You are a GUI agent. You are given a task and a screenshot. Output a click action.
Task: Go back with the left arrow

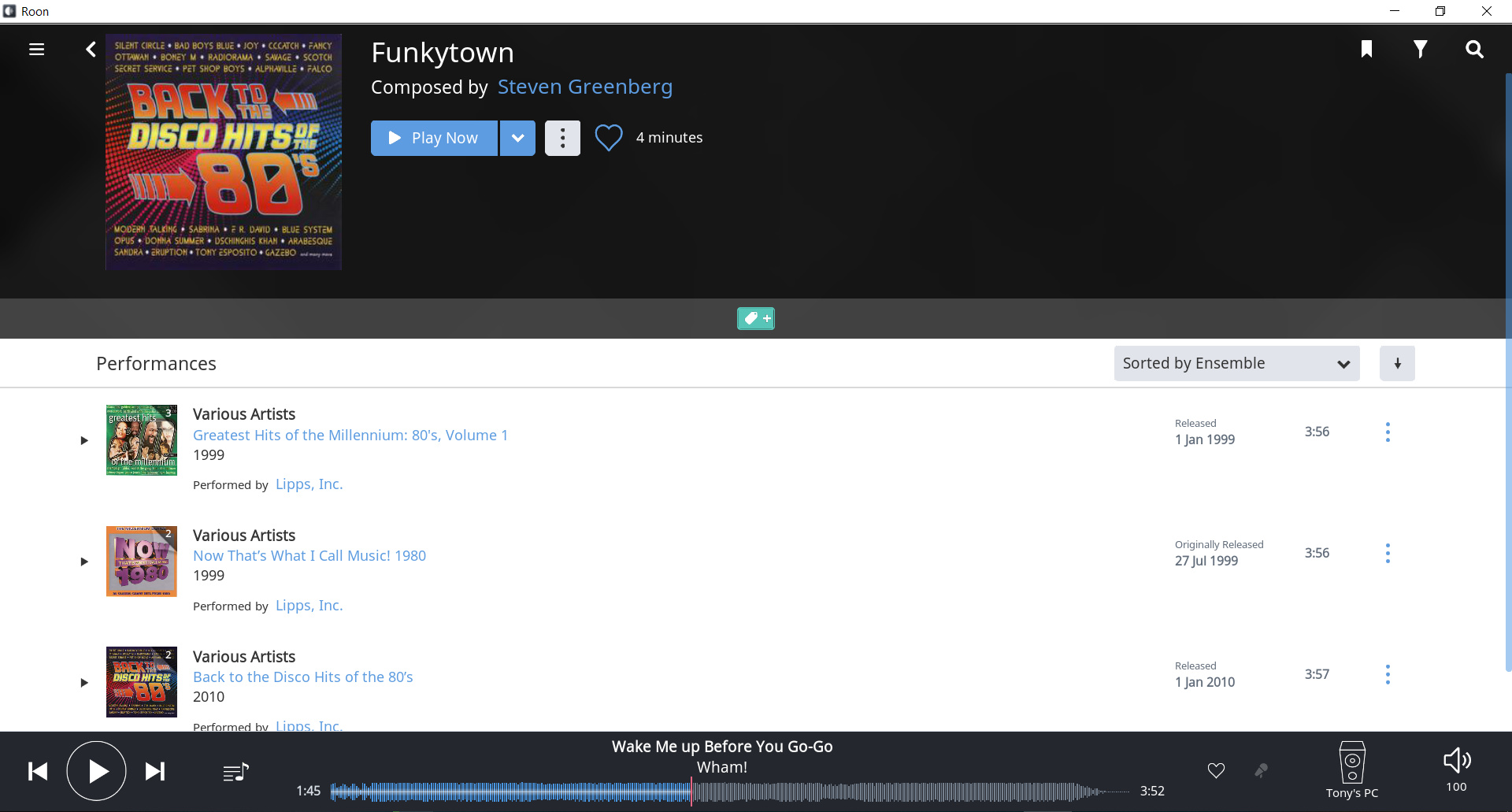pos(91,50)
